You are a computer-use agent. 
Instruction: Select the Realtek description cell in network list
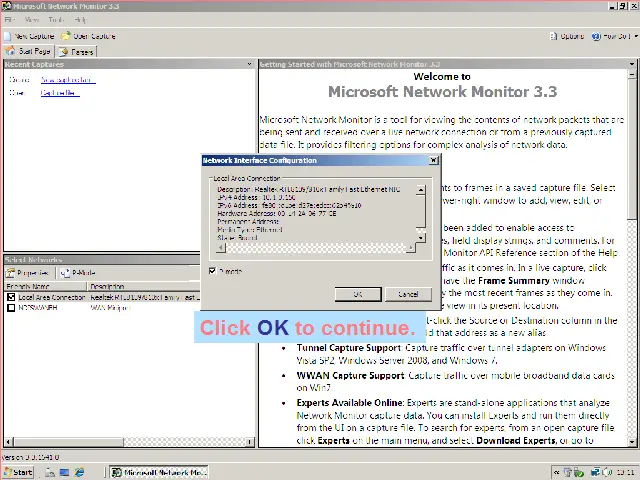point(145,297)
